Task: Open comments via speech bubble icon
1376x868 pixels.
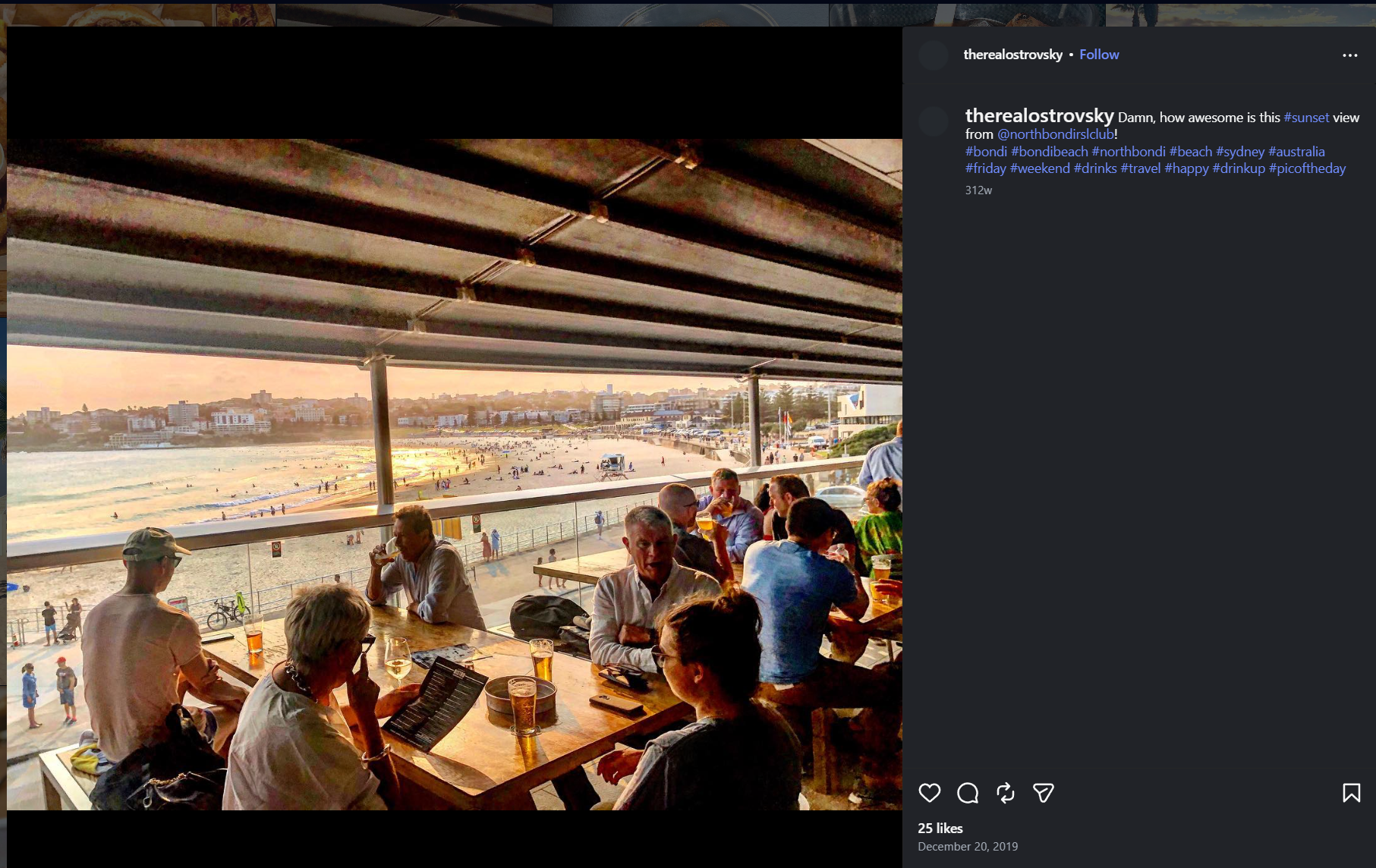Action: pos(968,793)
